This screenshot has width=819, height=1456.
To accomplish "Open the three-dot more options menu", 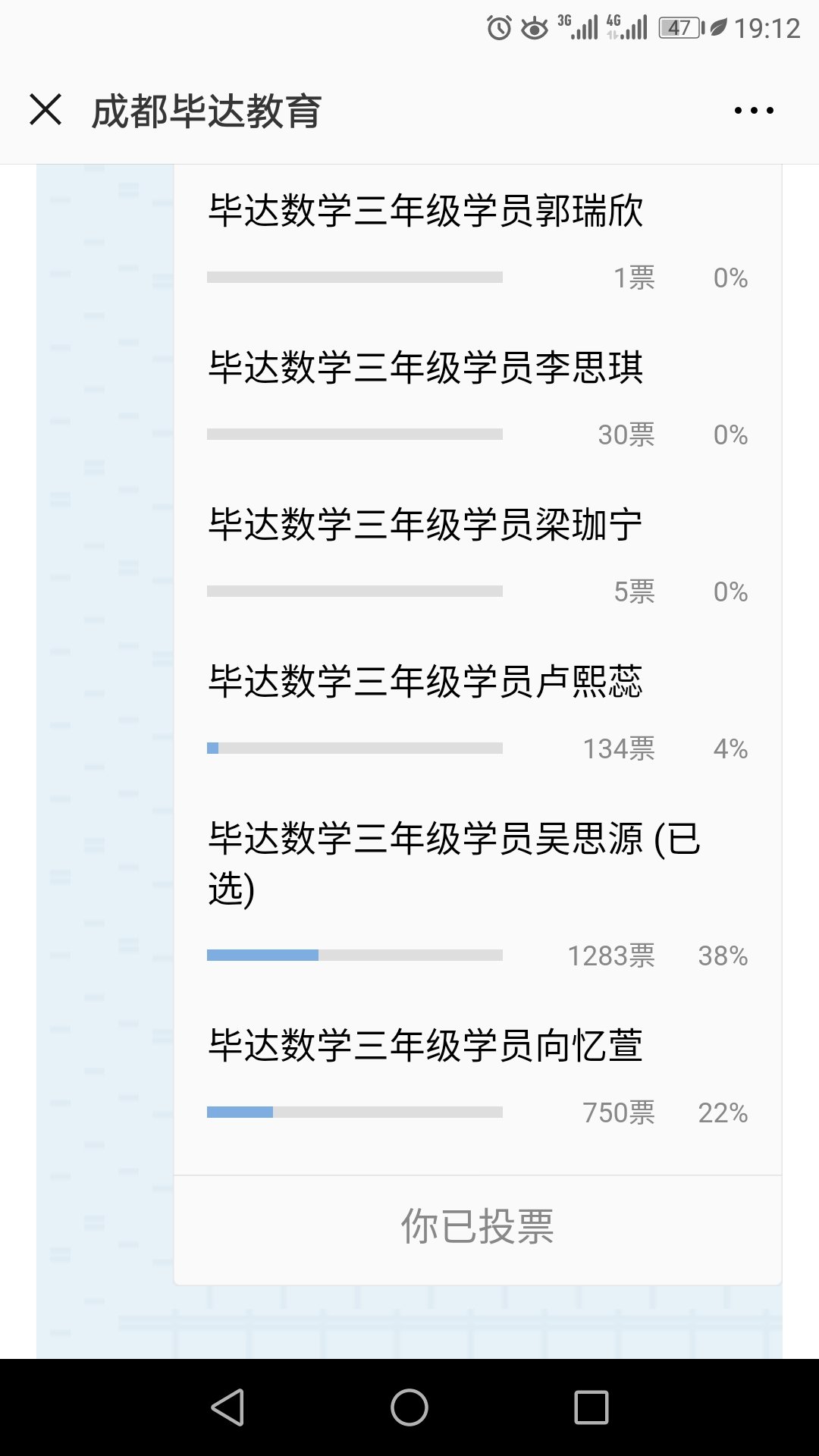I will tap(754, 111).
